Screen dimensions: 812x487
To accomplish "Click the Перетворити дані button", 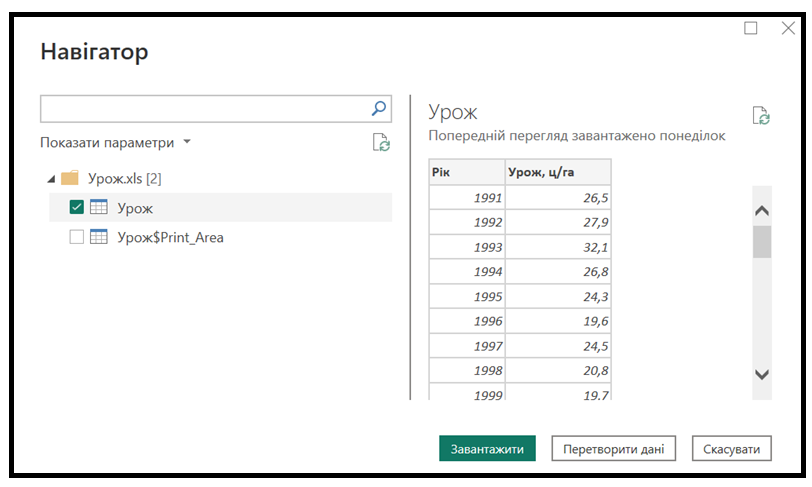I will (x=614, y=449).
